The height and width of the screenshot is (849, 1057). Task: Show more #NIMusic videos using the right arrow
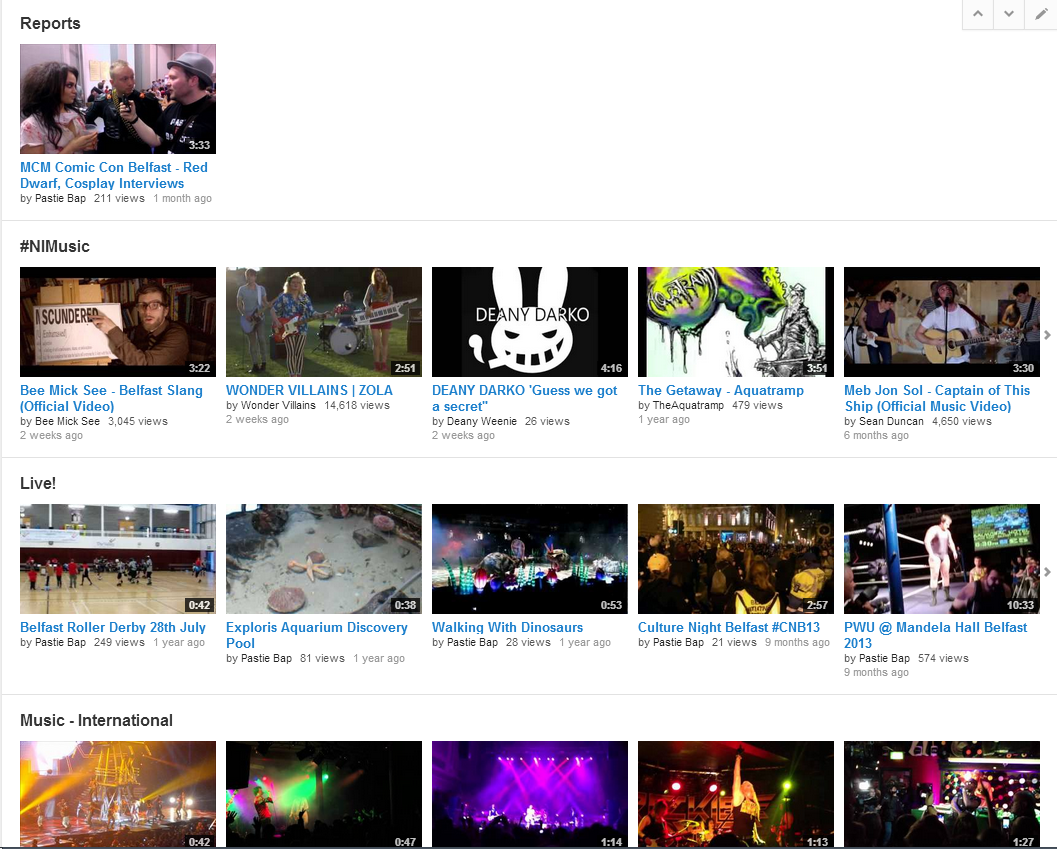[x=1047, y=335]
